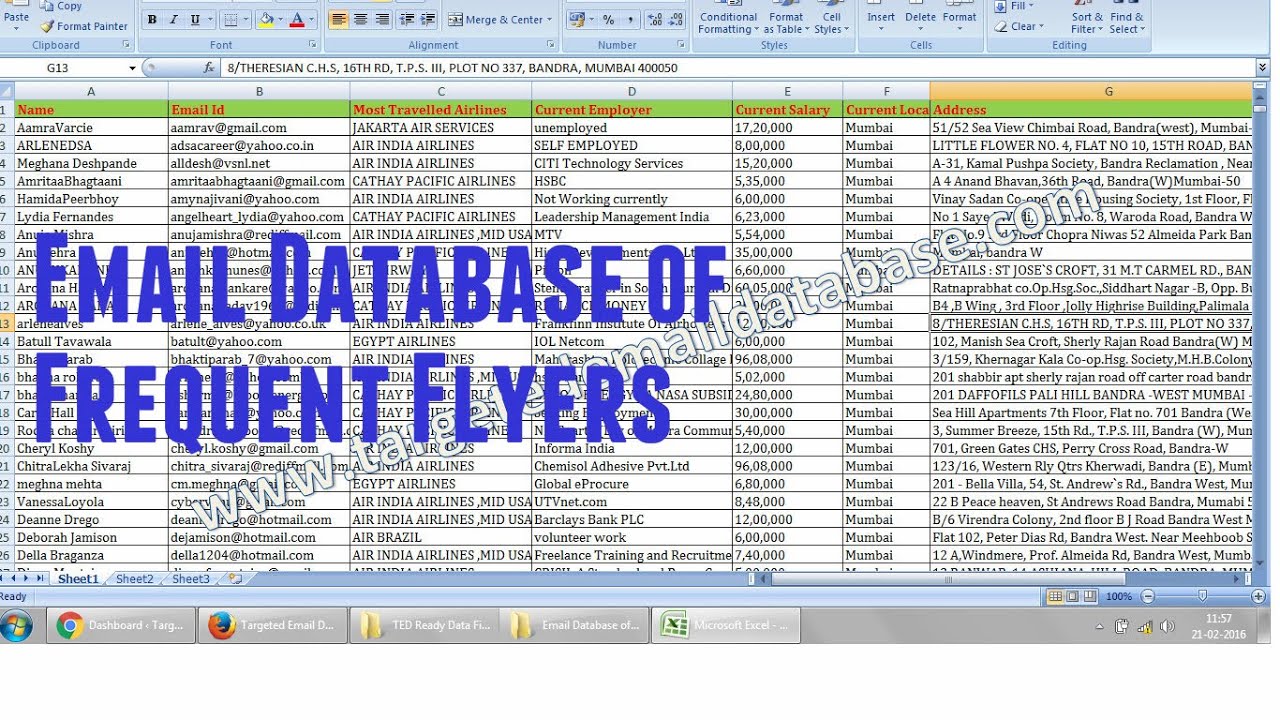1280x720 pixels.
Task: Switch to the Sheet2 tab
Action: pos(133,579)
